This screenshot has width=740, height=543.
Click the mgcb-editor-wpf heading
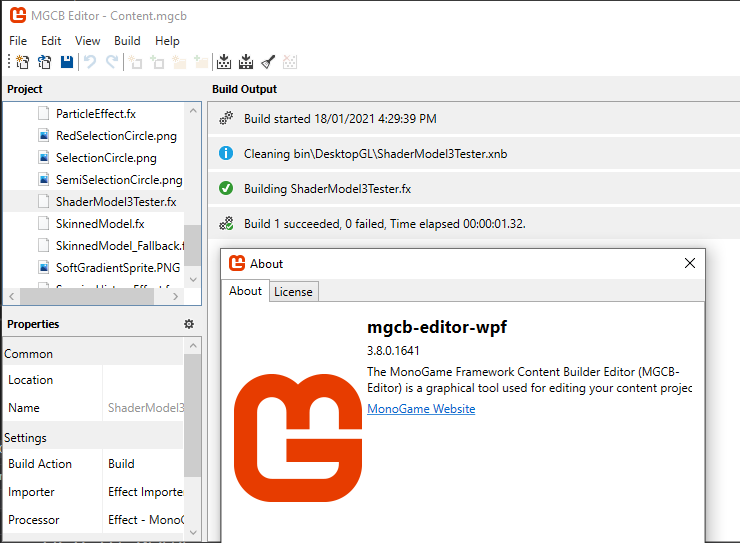click(437, 327)
